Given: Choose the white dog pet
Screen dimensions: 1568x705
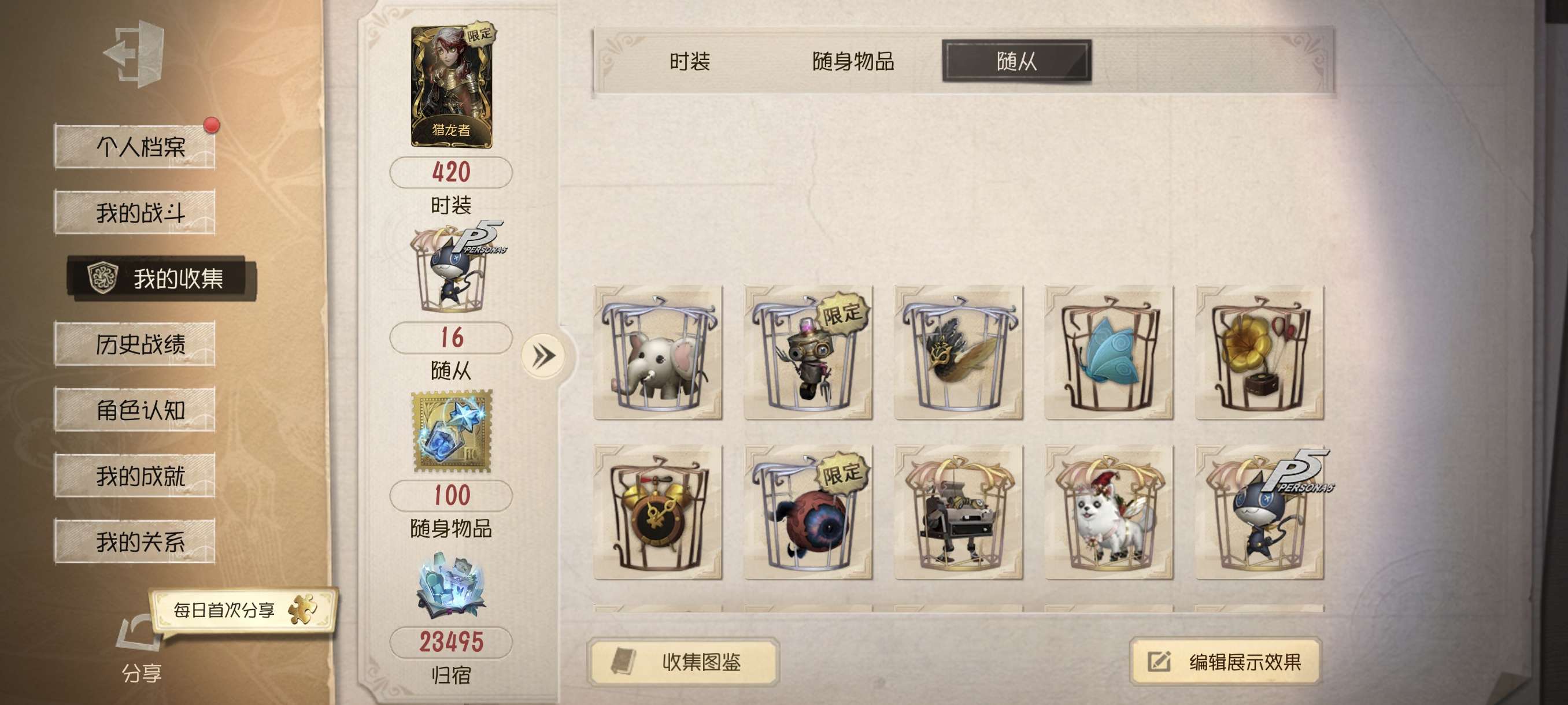Looking at the screenshot, I should 1109,512.
